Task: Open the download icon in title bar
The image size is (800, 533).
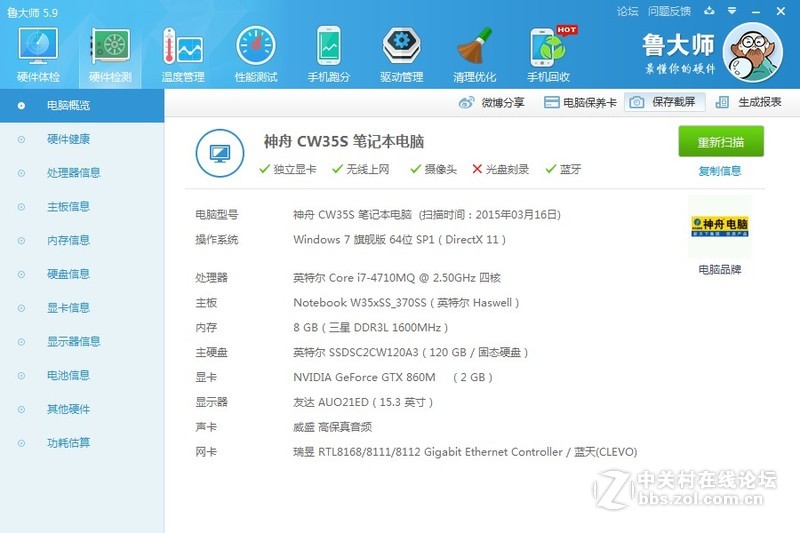Action: coord(709,10)
